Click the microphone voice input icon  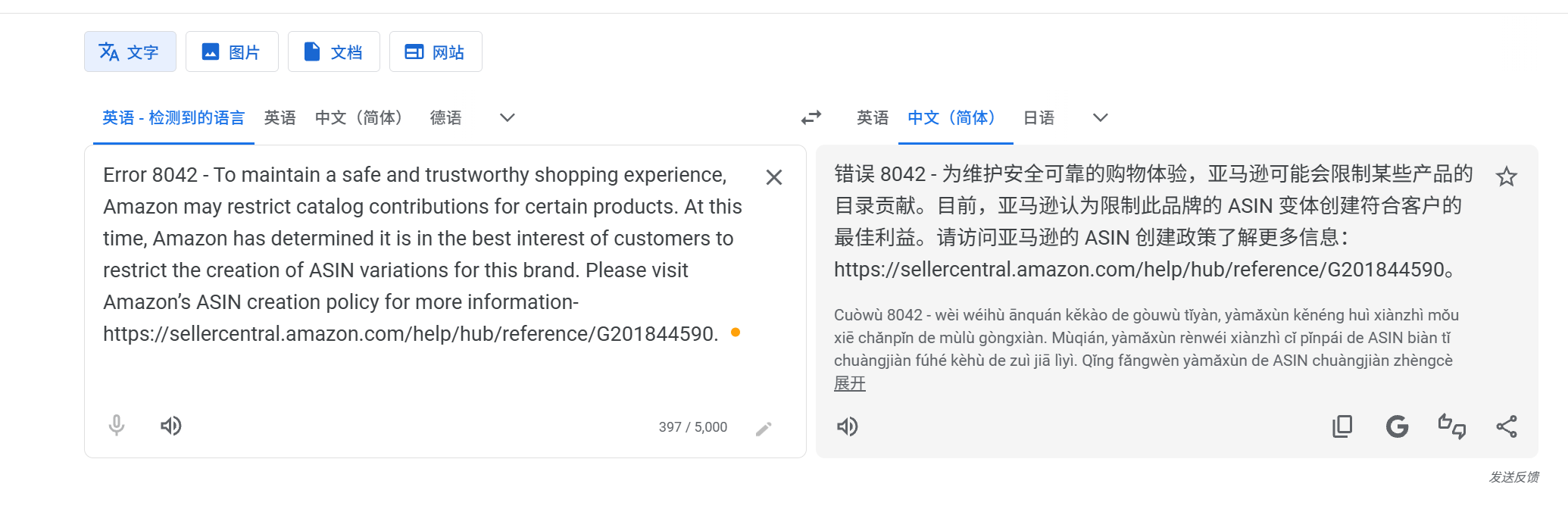click(x=117, y=426)
